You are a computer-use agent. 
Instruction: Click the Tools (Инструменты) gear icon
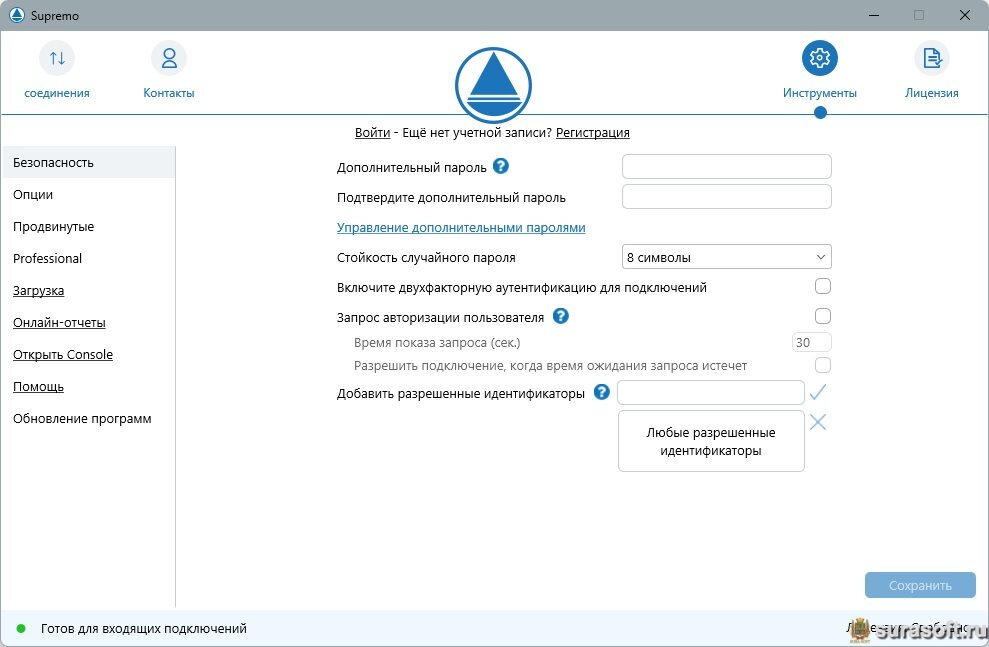(819, 58)
